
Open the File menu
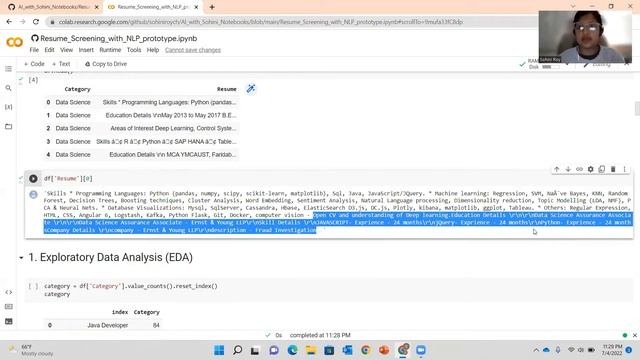click(34, 50)
